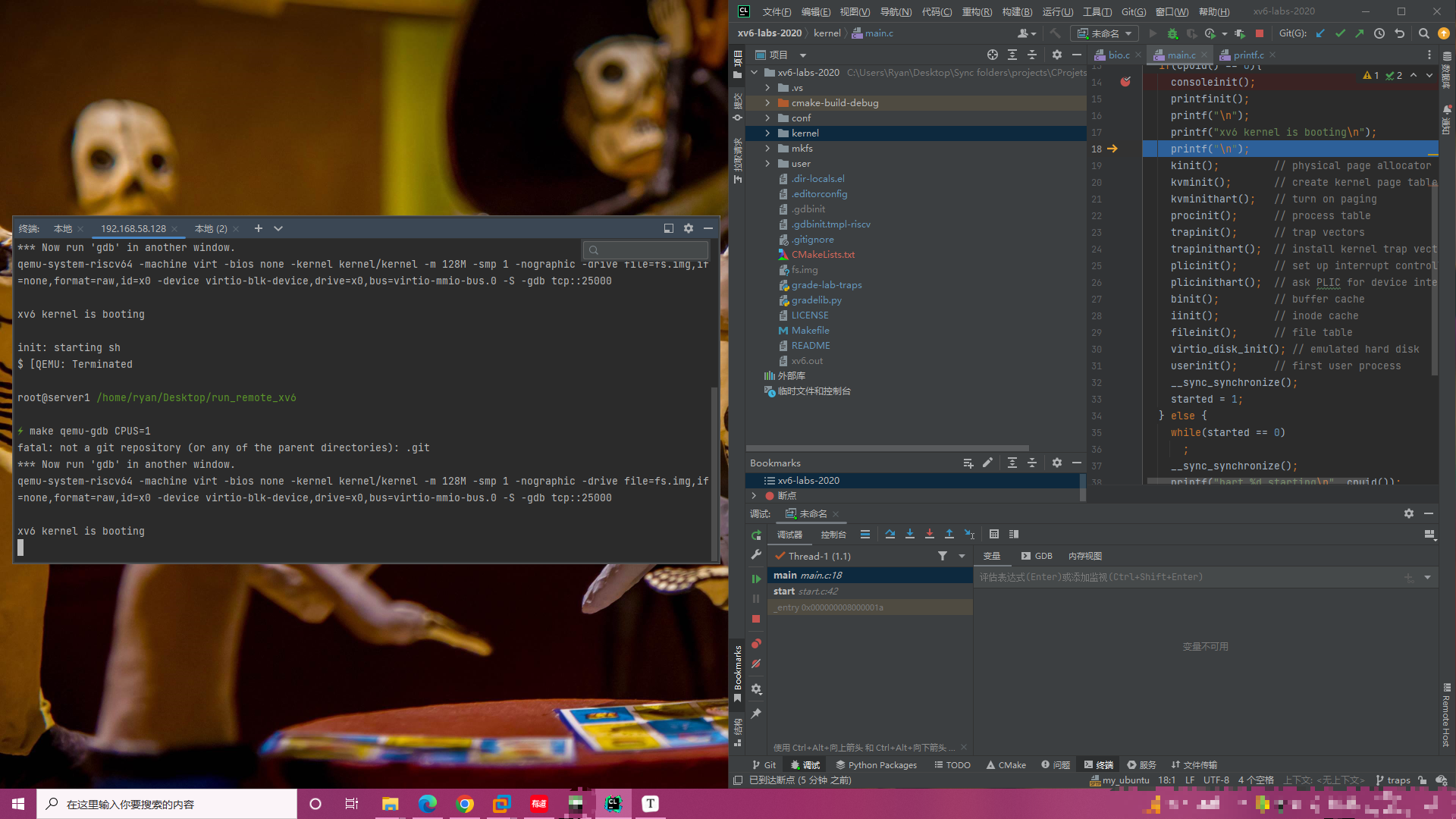Screen dimensions: 1456x819
Task: Click Collapse All in project panel header
Action: click(1032, 55)
